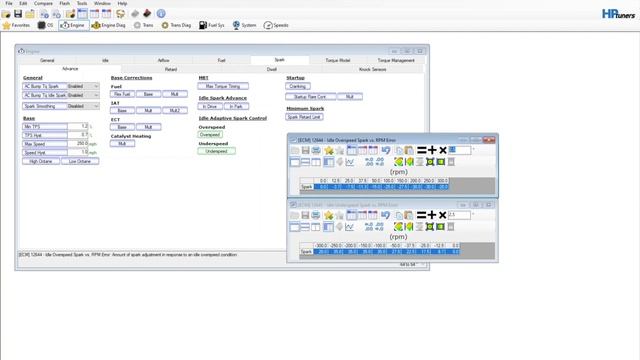This screenshot has height=360, width=640.
Task: Show graph view in Underspeed table window
Action: coord(350,227)
